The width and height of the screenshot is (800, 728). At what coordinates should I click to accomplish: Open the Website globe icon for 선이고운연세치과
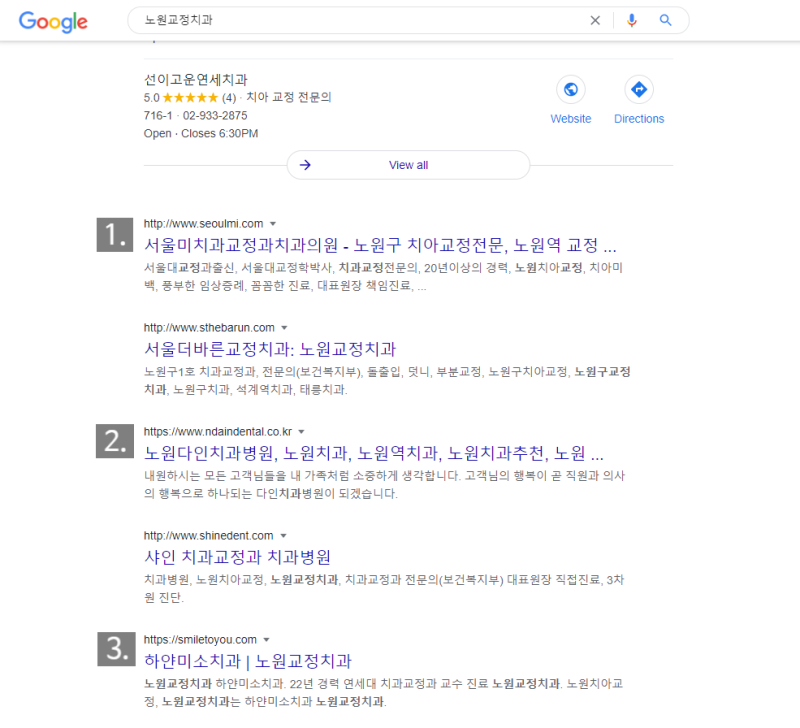click(x=570, y=90)
